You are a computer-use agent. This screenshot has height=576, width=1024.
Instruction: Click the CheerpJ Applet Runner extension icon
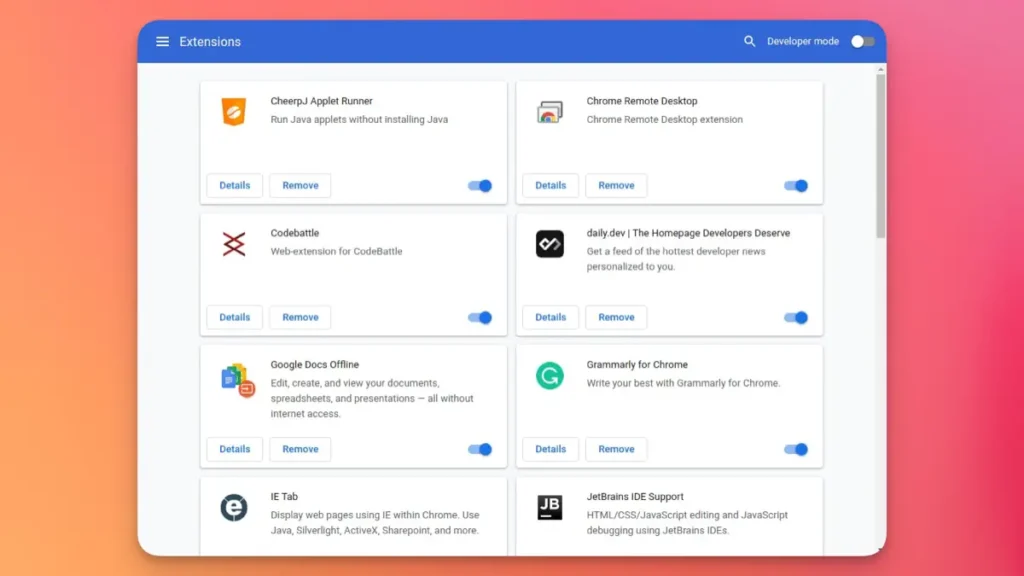click(233, 113)
